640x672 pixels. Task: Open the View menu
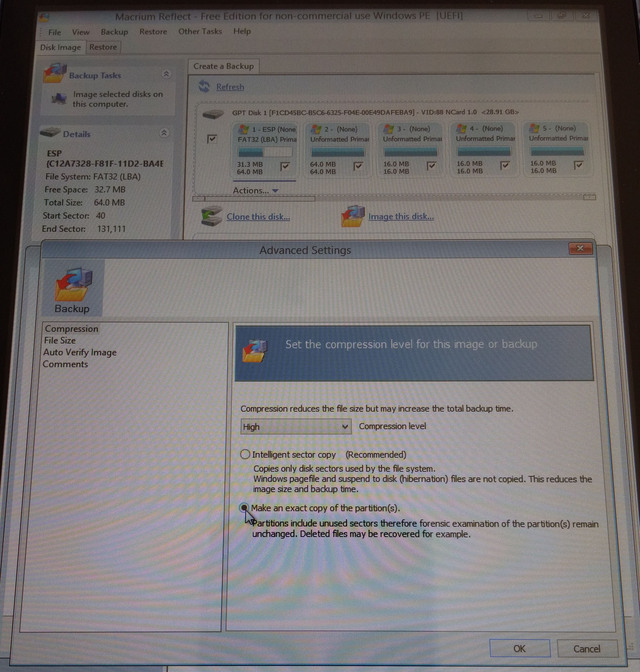pyautogui.click(x=81, y=32)
